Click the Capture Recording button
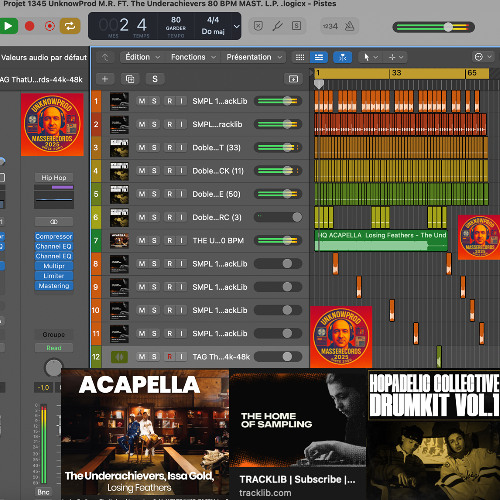 50,26
